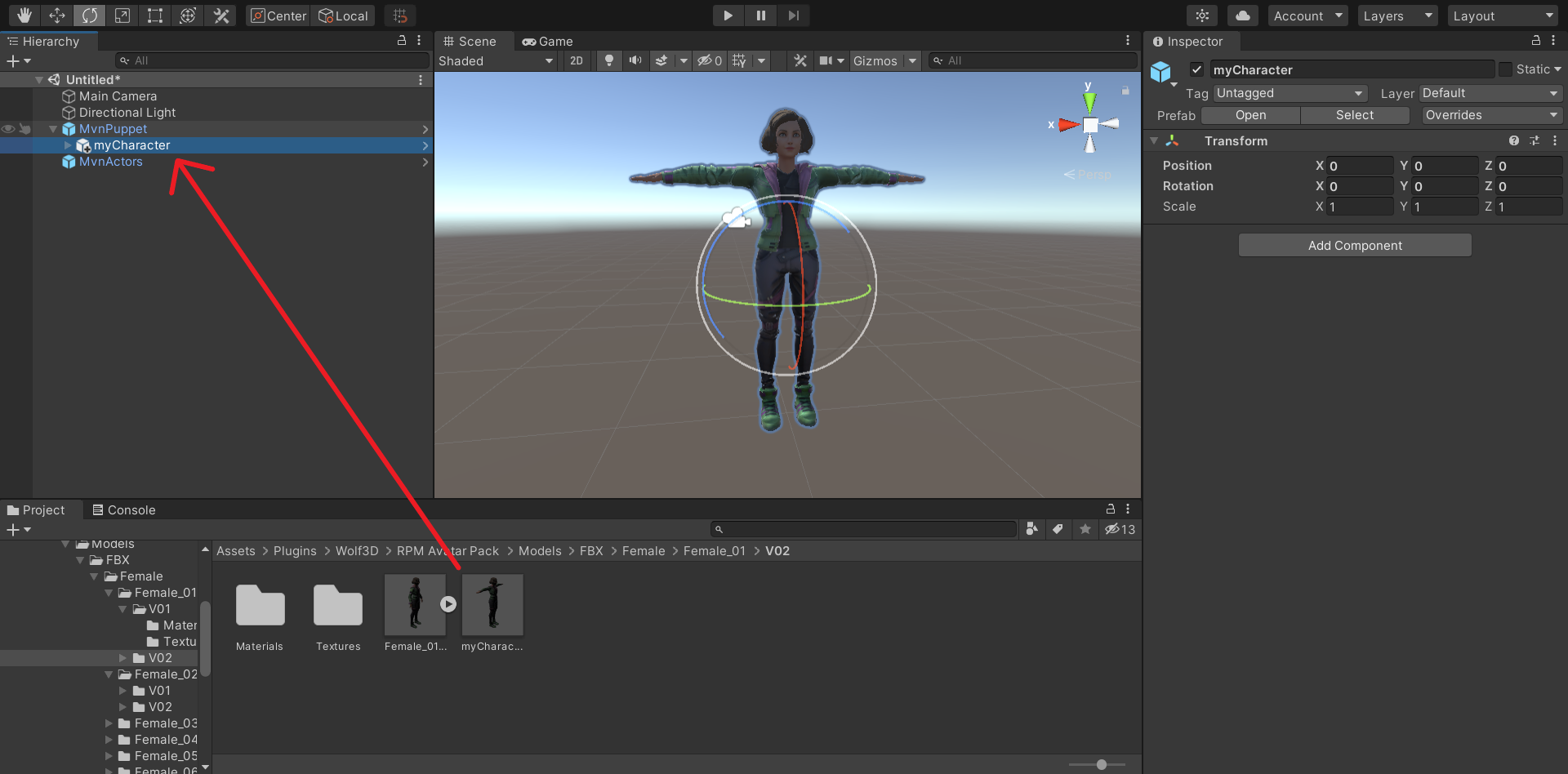Click the prefab Open button
This screenshot has height=774, width=1568.
click(1250, 115)
